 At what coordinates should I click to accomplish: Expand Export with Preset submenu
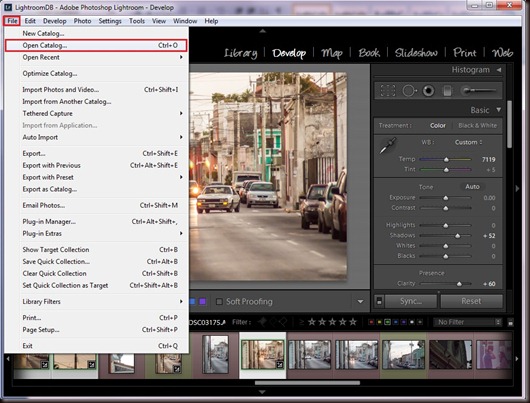(96, 177)
